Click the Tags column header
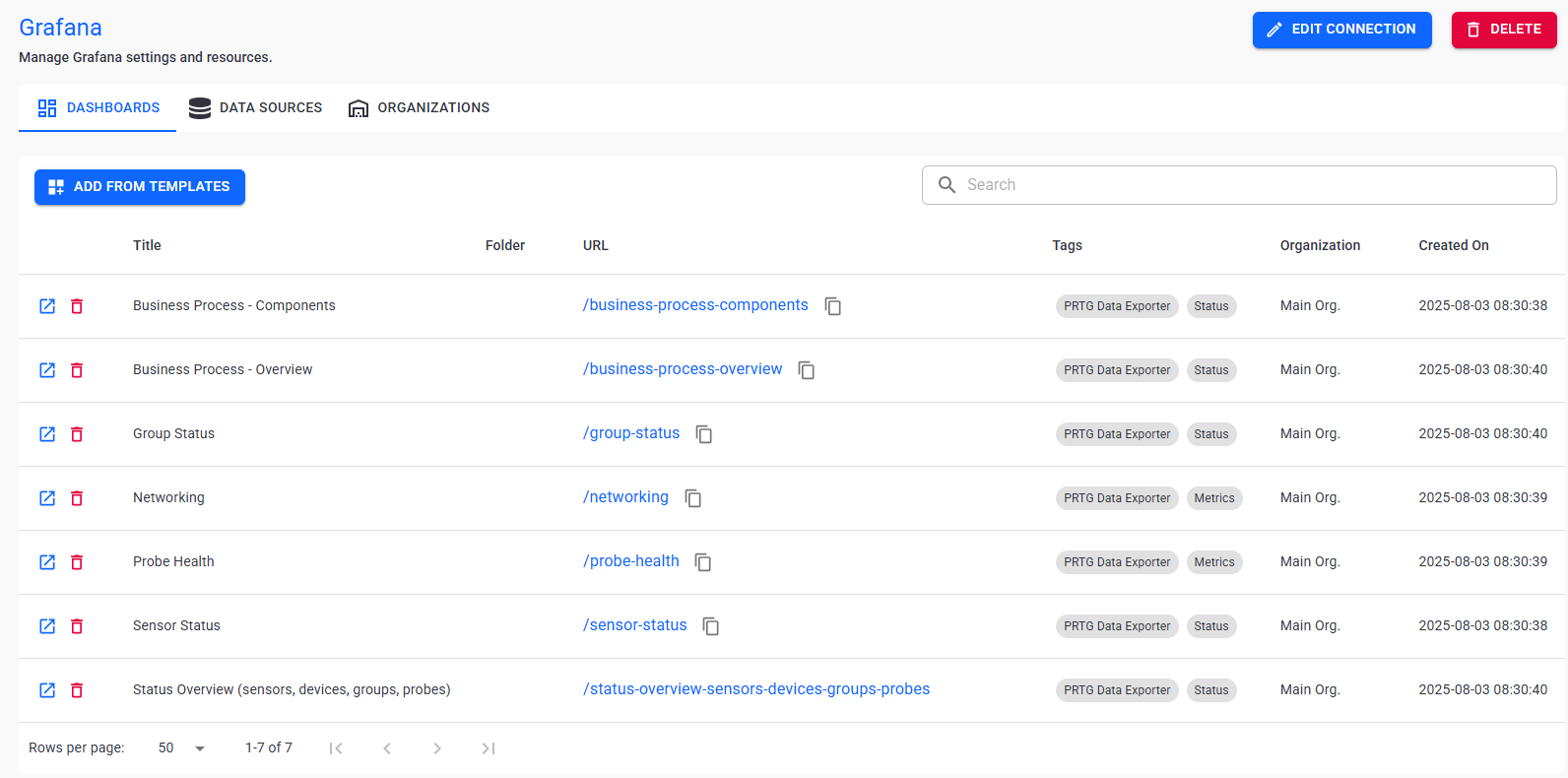This screenshot has height=778, width=1568. pos(1067,245)
